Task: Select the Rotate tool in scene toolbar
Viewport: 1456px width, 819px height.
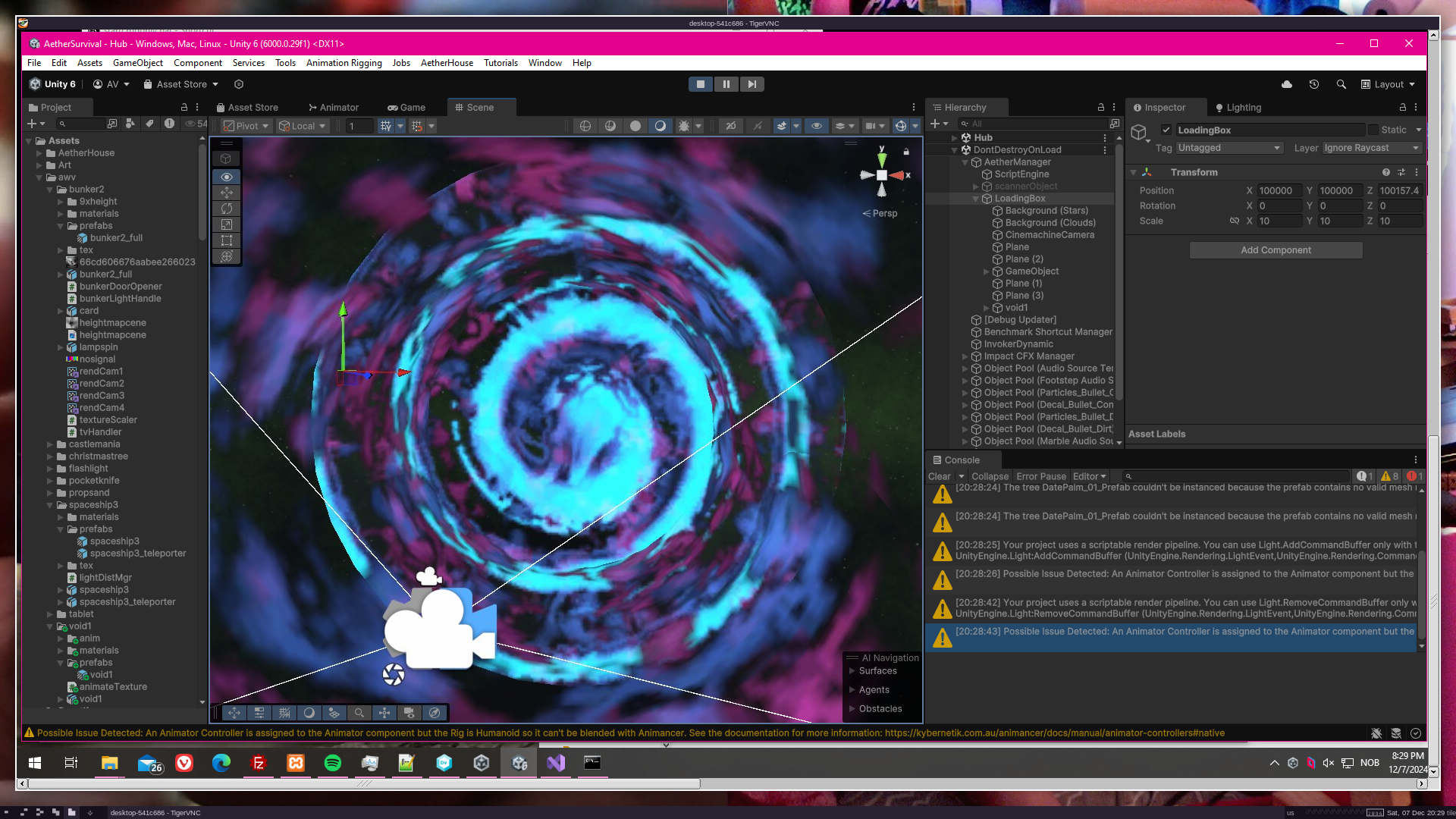Action: pos(226,209)
